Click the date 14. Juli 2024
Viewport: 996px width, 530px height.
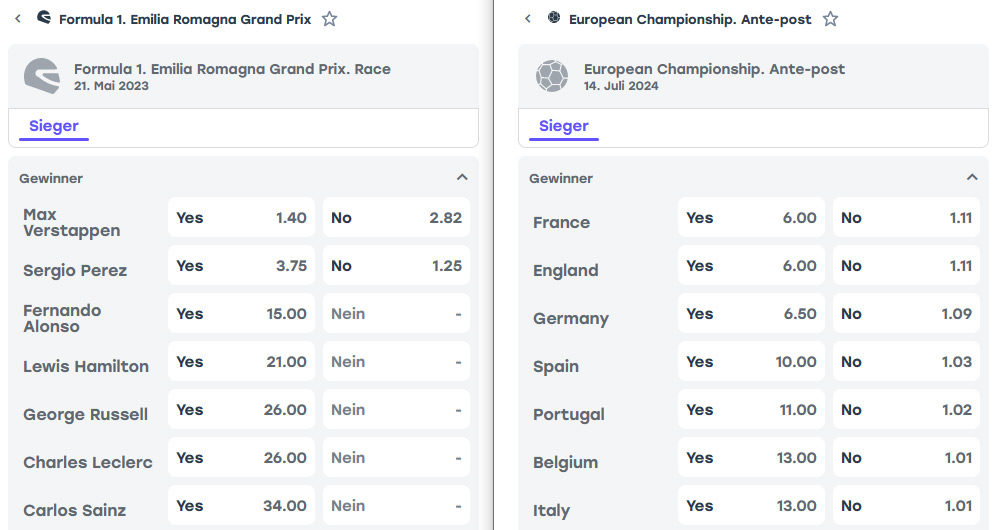pyautogui.click(x=621, y=86)
